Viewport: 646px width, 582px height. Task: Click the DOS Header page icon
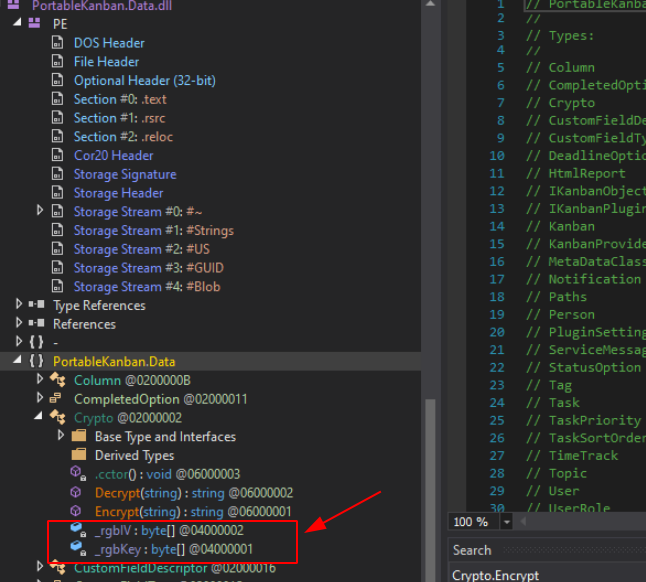point(59,43)
